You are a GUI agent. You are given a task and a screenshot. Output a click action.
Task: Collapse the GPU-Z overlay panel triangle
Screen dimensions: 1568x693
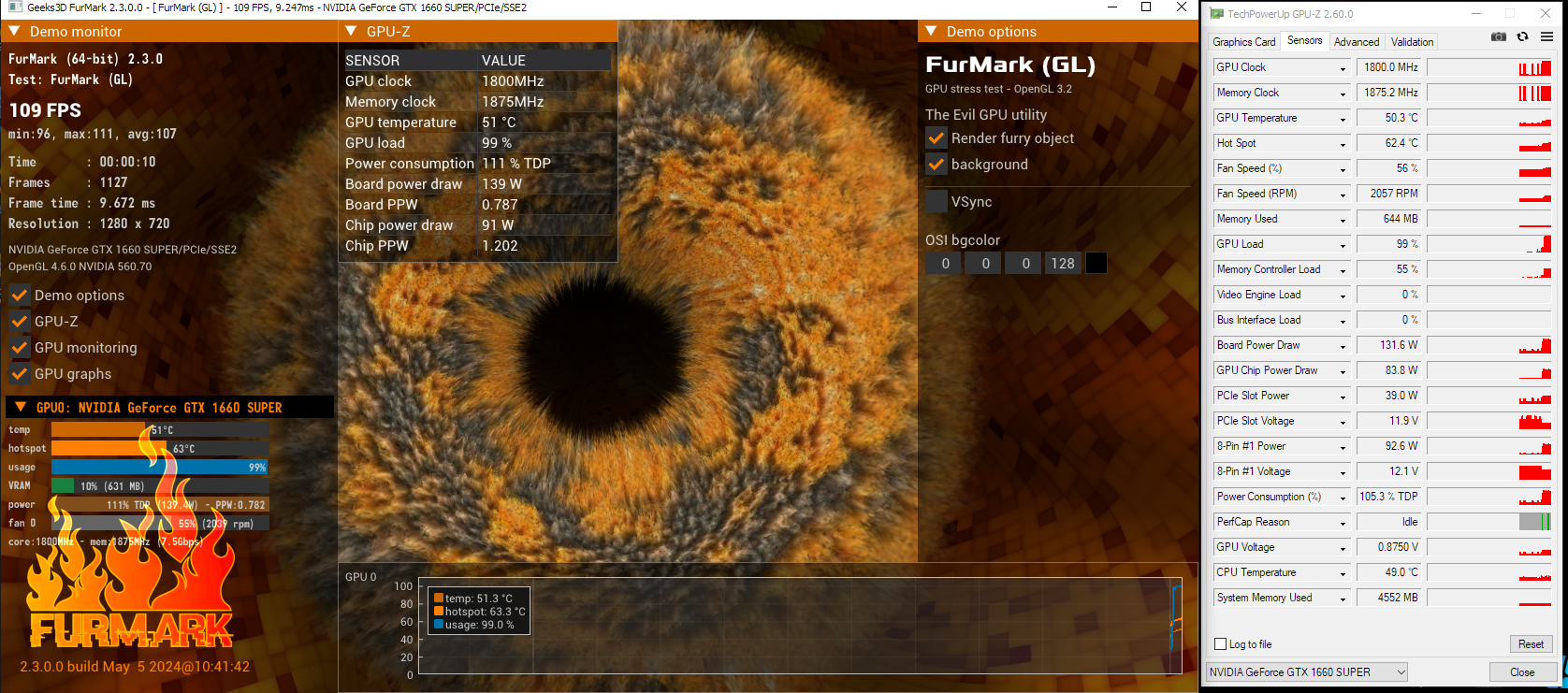pyautogui.click(x=351, y=31)
